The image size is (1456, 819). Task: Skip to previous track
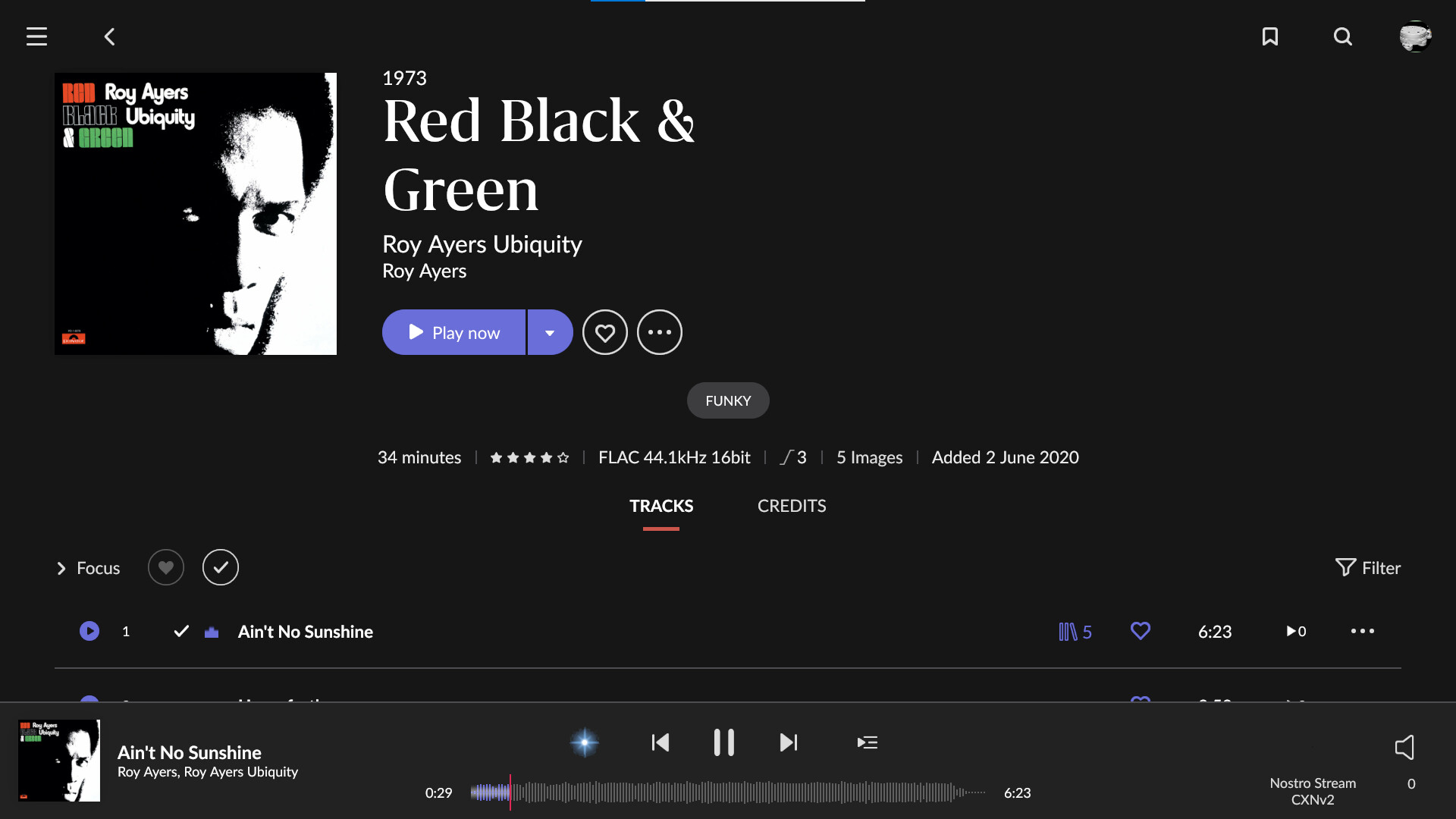tap(661, 742)
